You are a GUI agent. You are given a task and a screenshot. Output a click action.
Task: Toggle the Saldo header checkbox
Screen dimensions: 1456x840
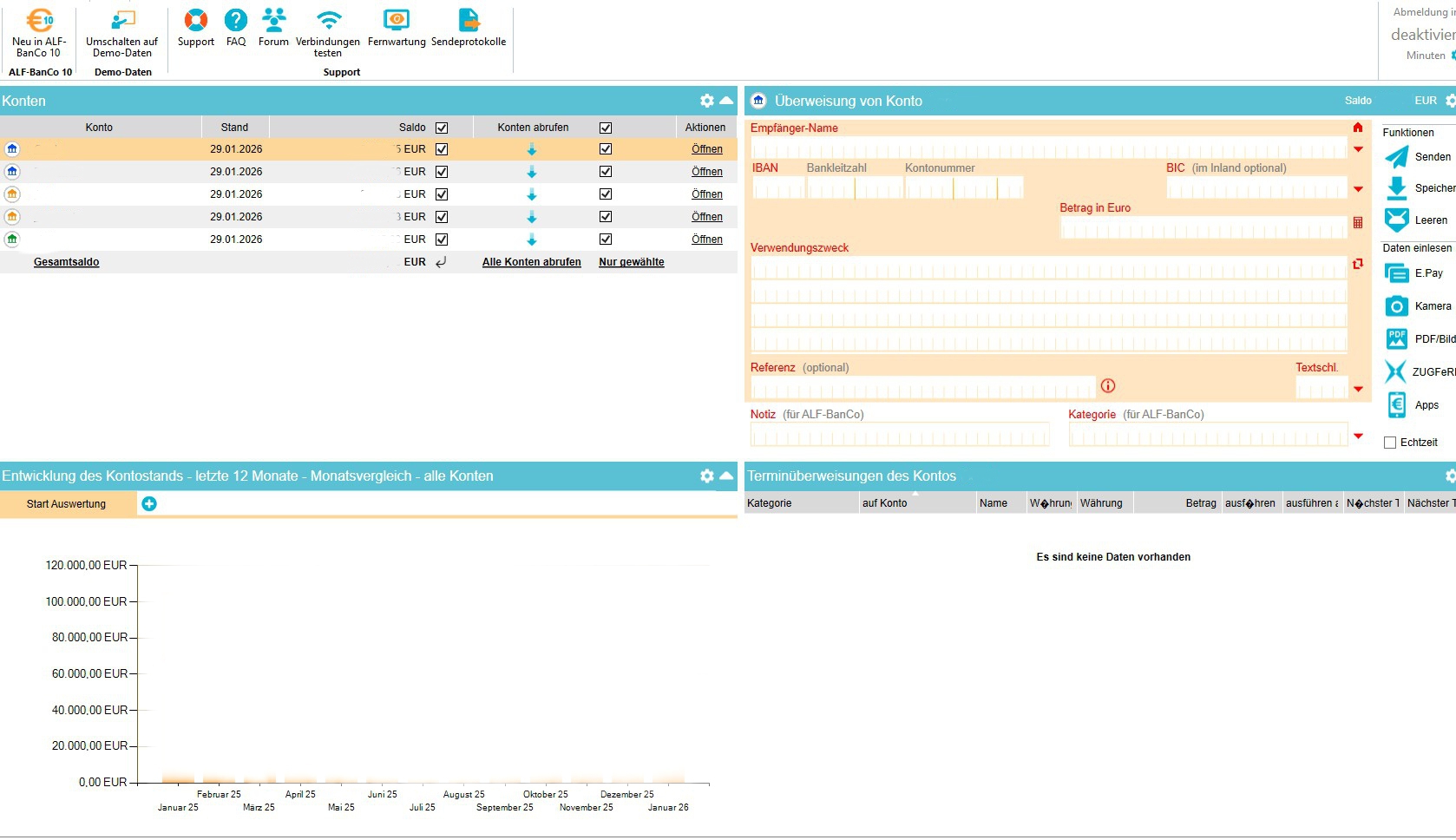[442, 128]
